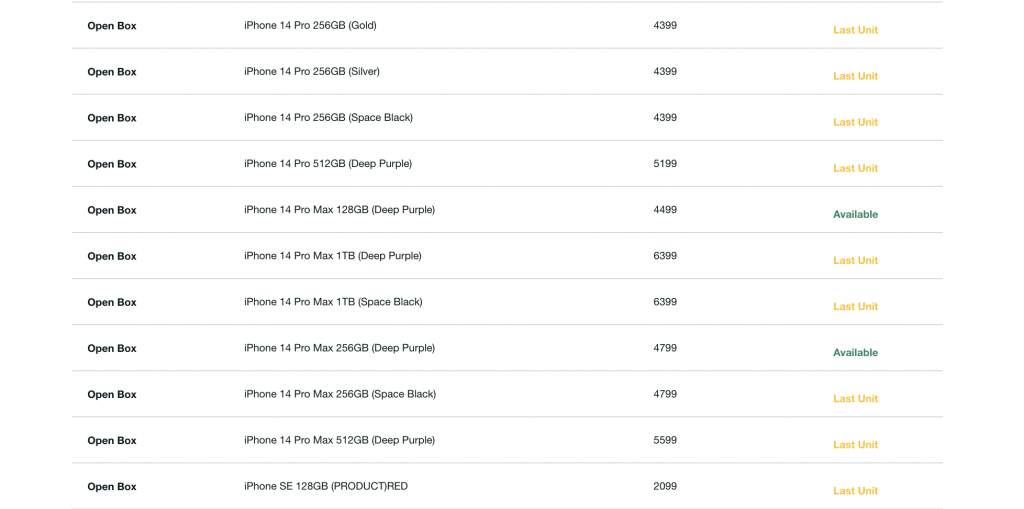
Task: Click the 2099 price of the iPhone SE
Action: [665, 486]
